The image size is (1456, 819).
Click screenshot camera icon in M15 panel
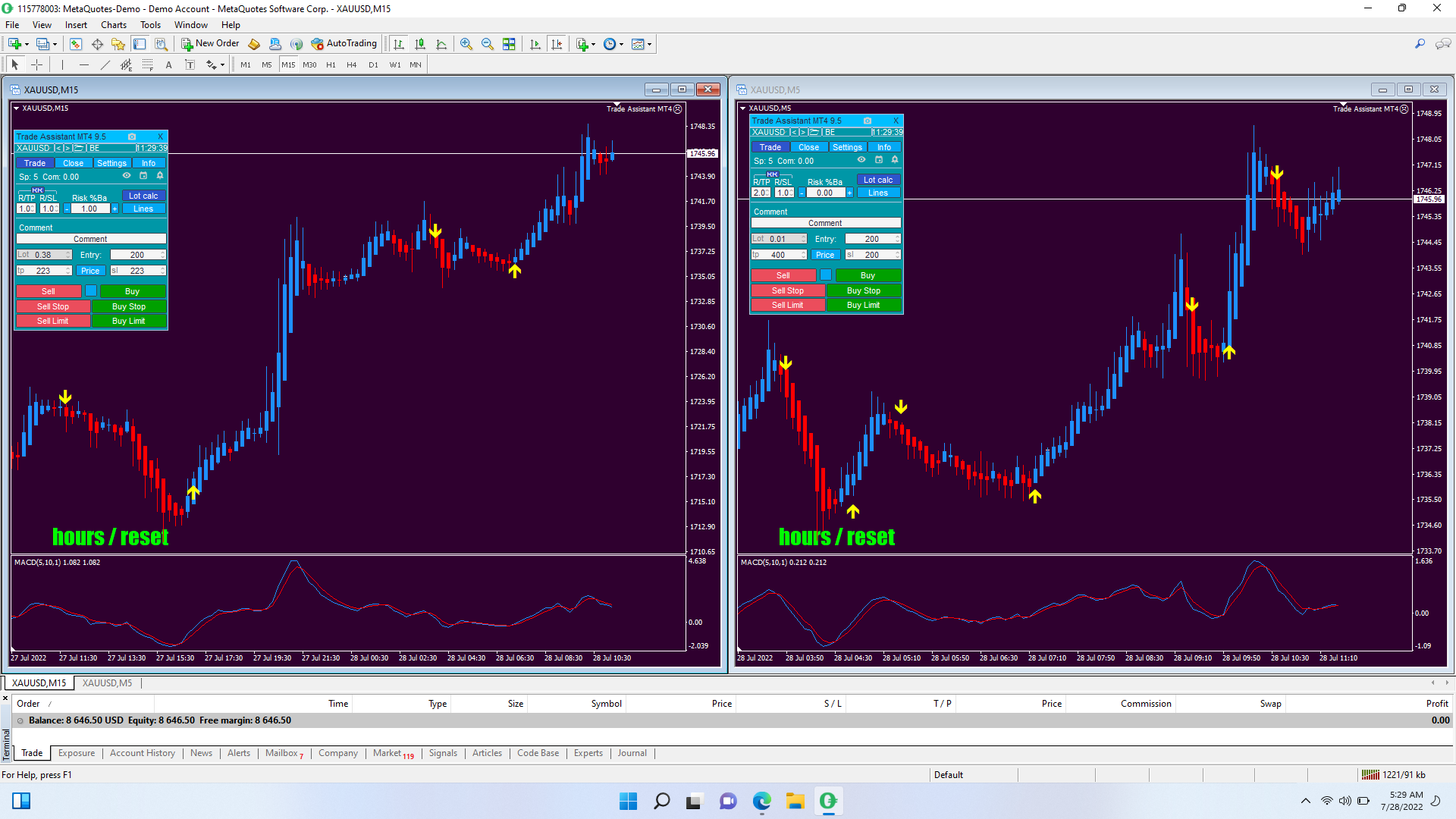click(132, 136)
